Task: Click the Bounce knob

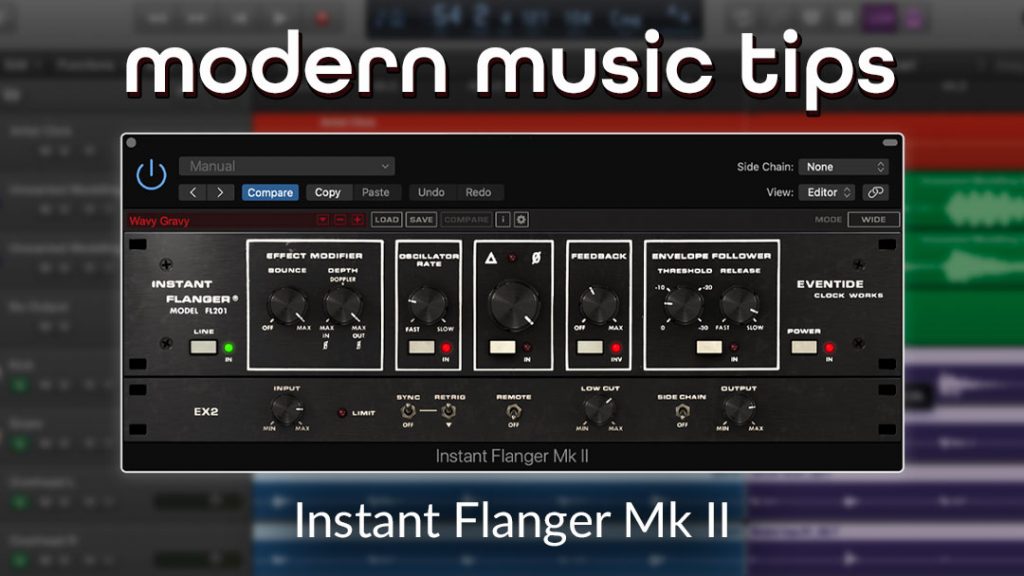Action: pos(287,306)
